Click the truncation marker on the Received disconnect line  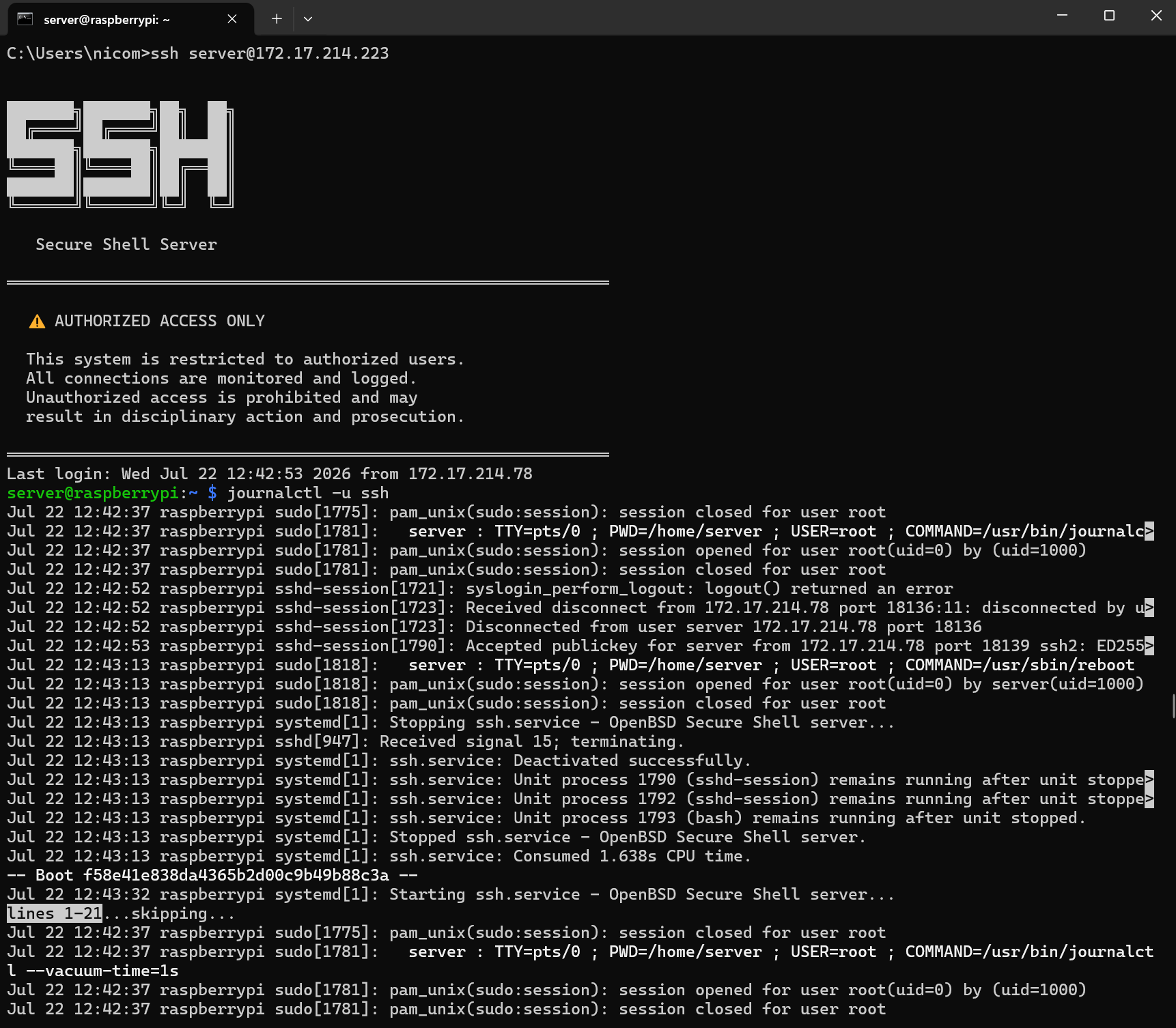tap(1149, 608)
